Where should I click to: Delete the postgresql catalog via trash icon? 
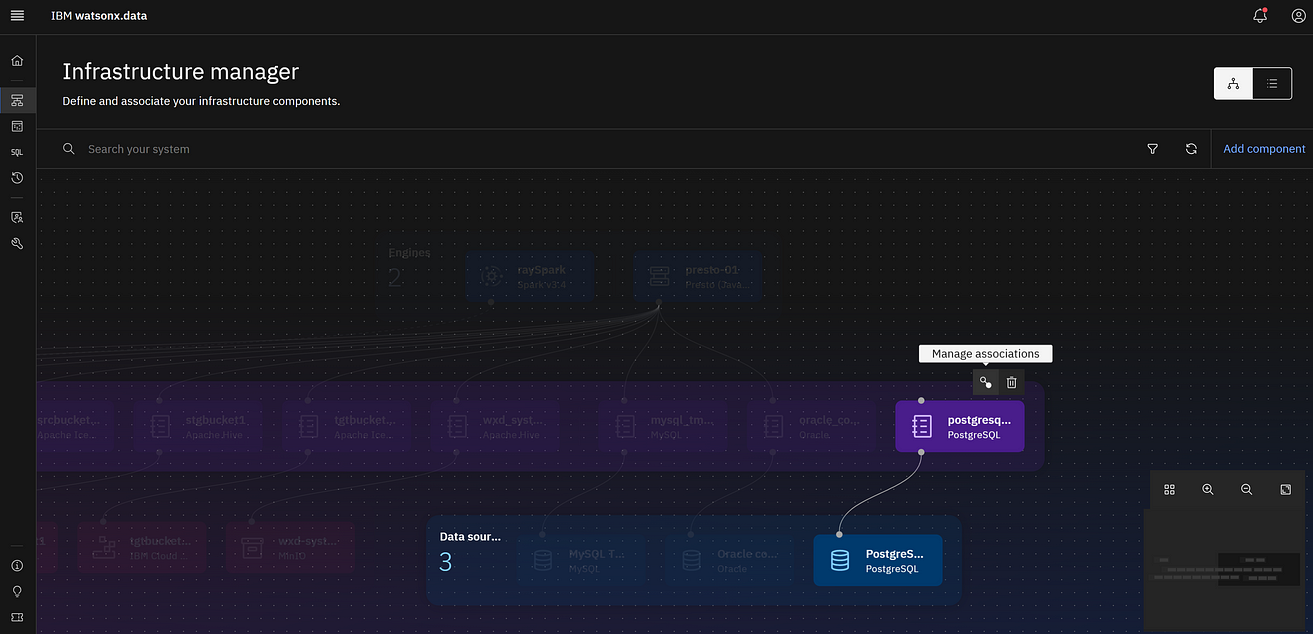[x=1011, y=382]
